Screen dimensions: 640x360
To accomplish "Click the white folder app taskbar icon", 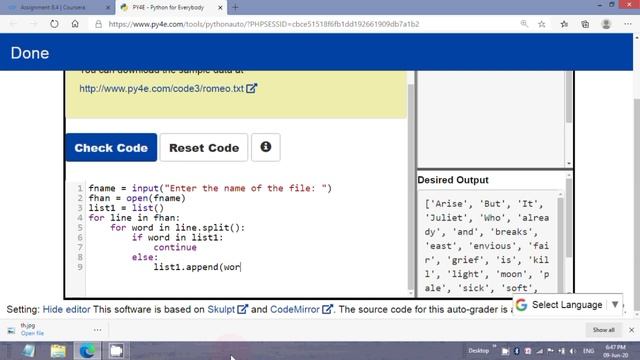I will pyautogui.click(x=116, y=351).
